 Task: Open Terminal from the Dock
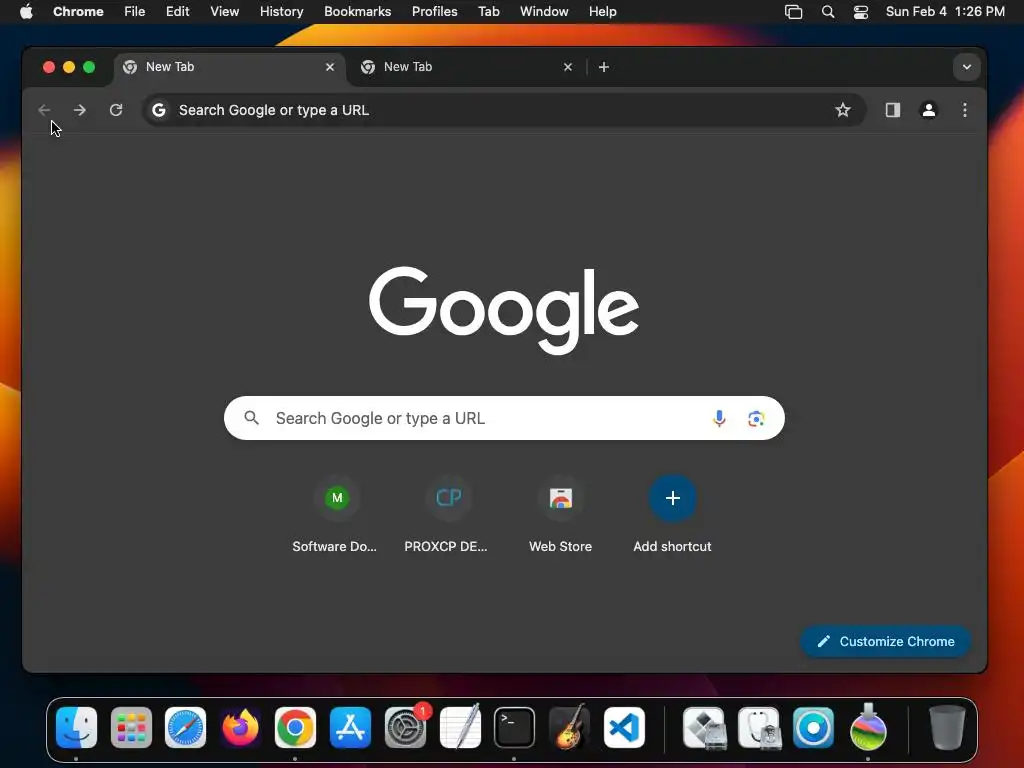(515, 728)
